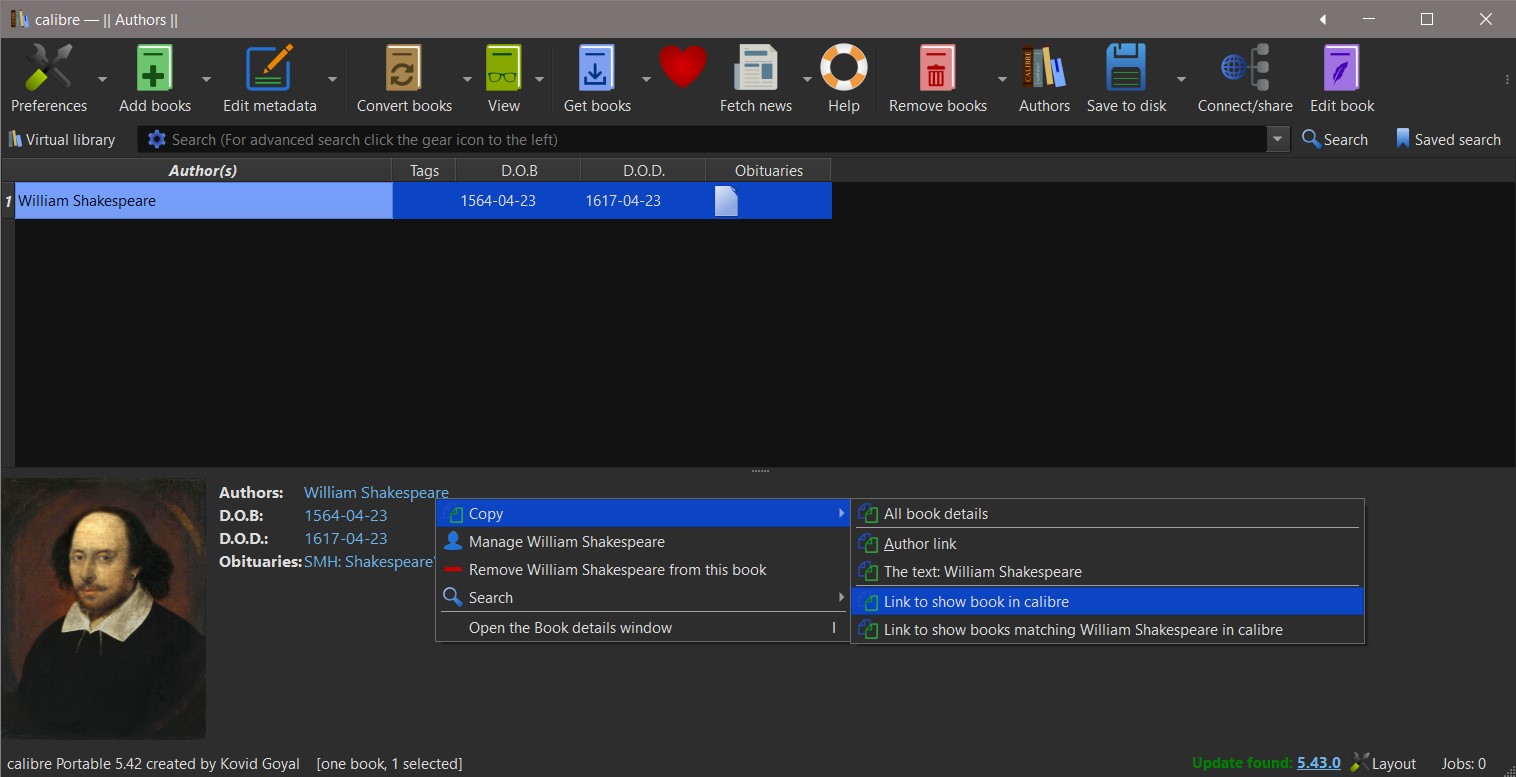Copy The text: William Shakespeare
The width and height of the screenshot is (1516, 777).
1108,572
